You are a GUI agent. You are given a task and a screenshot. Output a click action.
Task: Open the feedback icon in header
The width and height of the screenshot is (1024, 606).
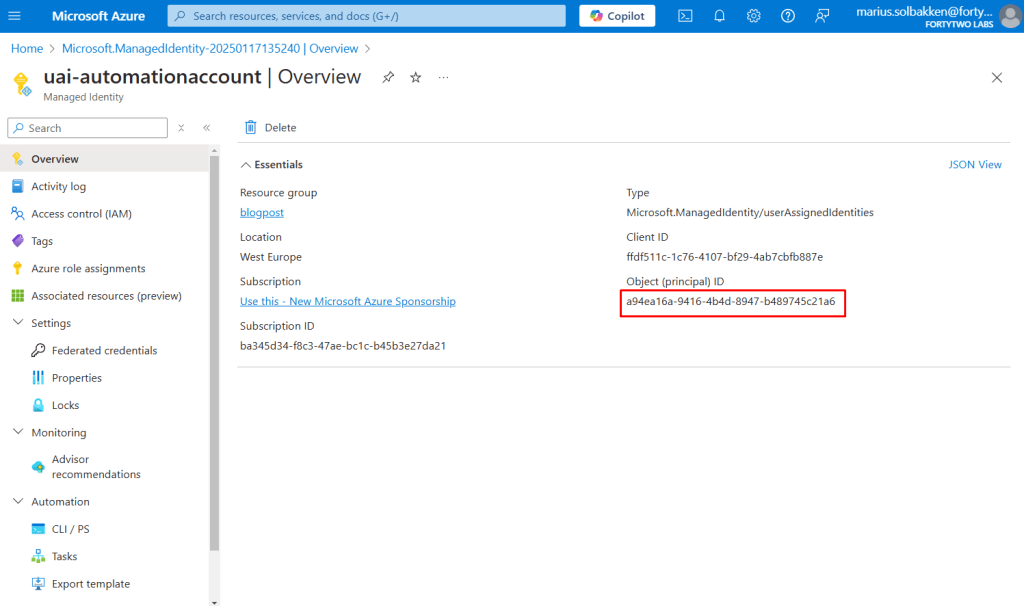[822, 16]
